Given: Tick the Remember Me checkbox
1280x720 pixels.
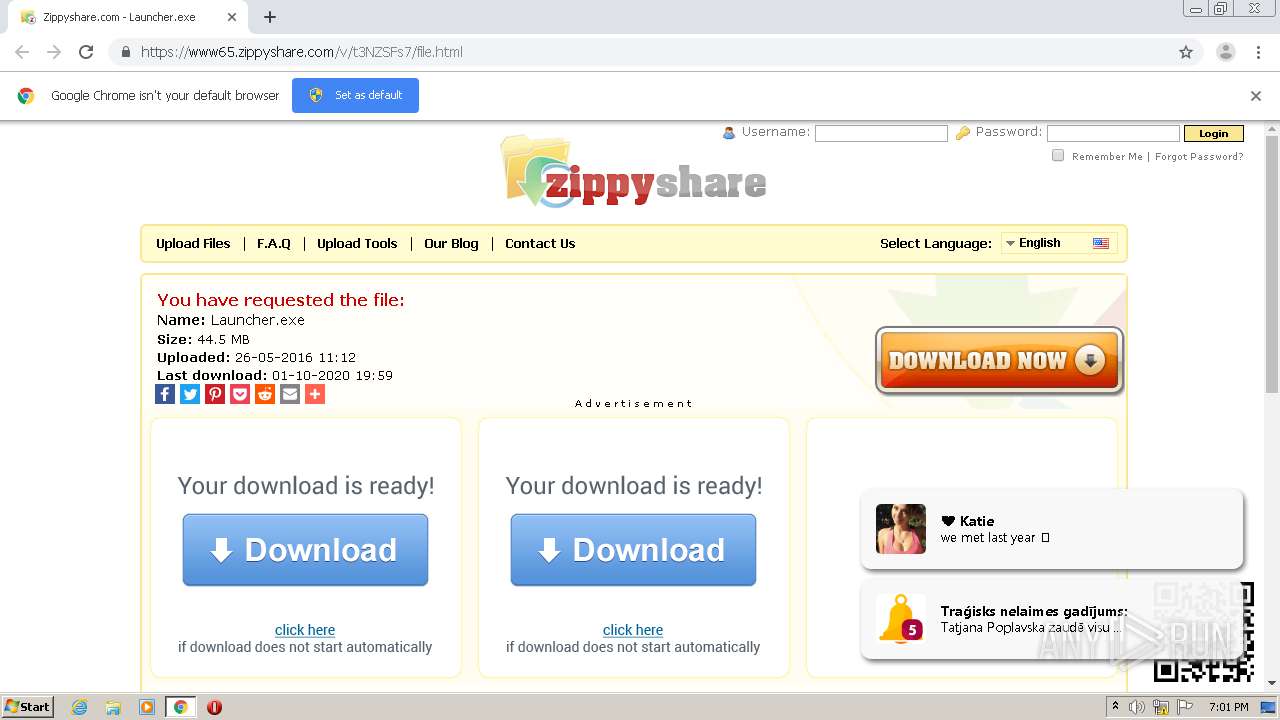Looking at the screenshot, I should (1058, 156).
